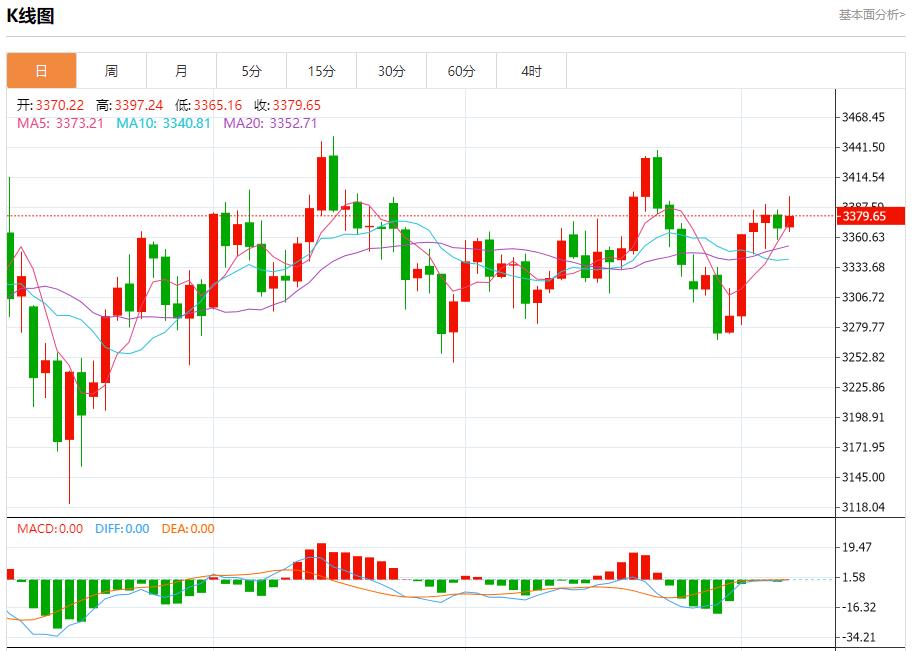913x651 pixels.
Task: Click the K线图 chart title
Action: click(x=30, y=15)
